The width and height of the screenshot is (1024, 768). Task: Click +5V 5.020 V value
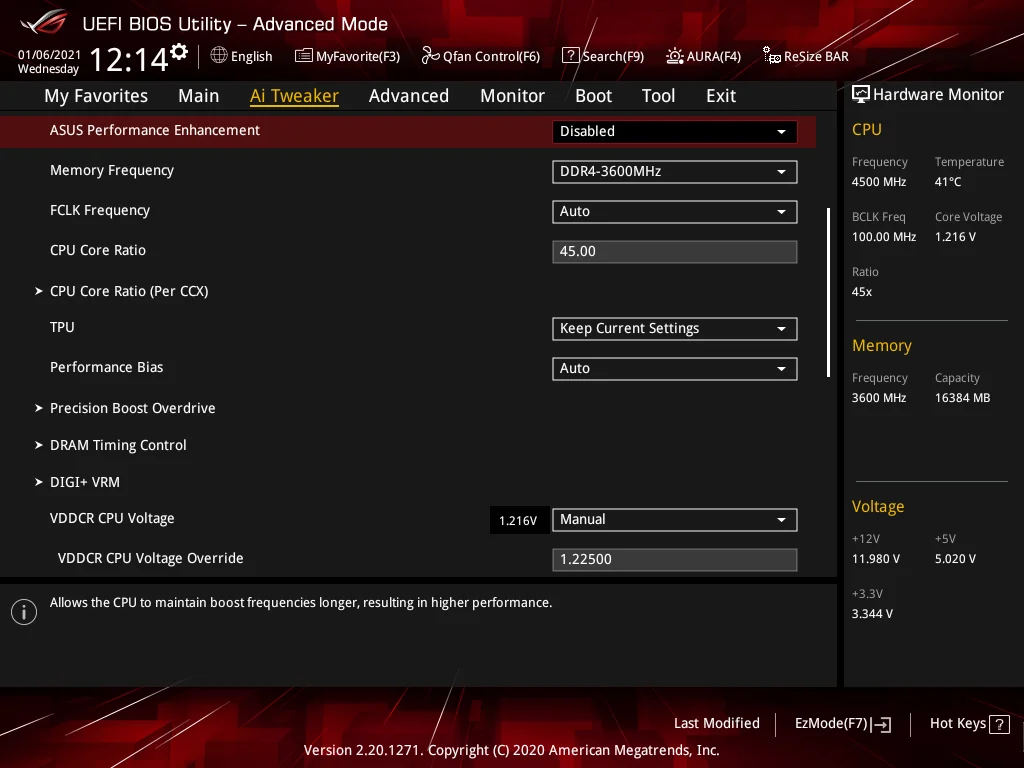pos(955,559)
